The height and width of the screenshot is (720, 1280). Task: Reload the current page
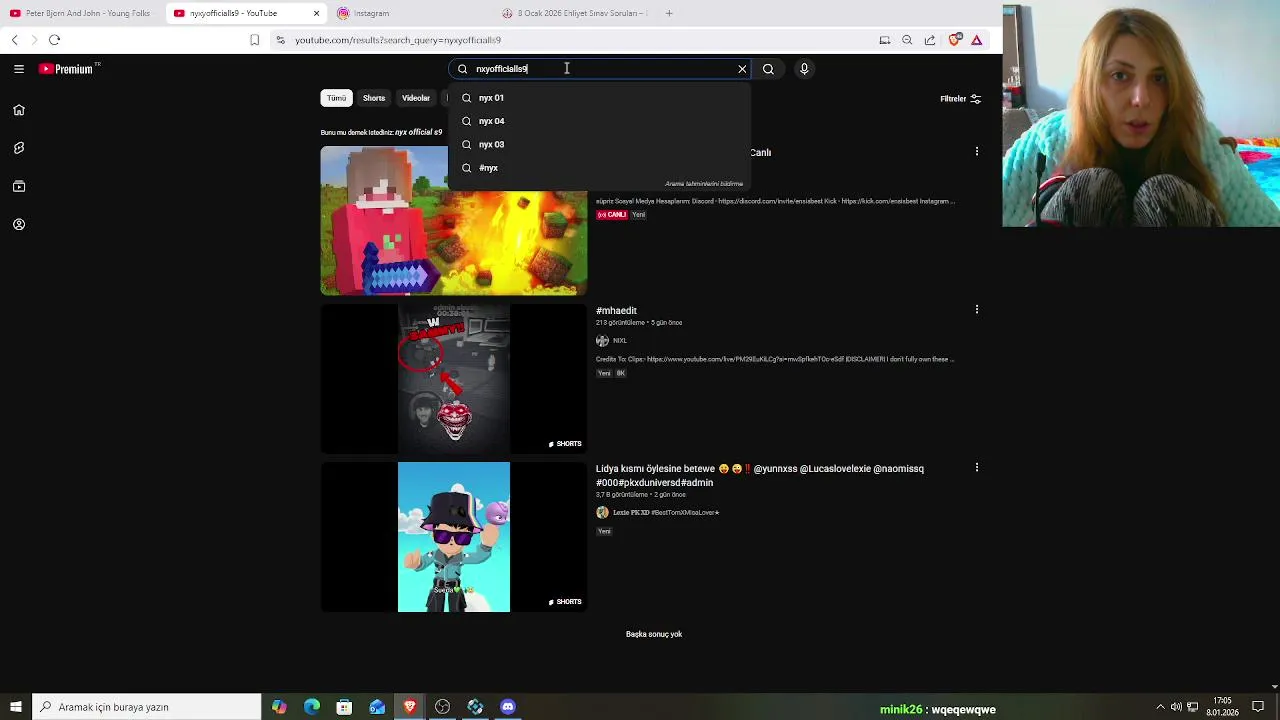pos(55,40)
